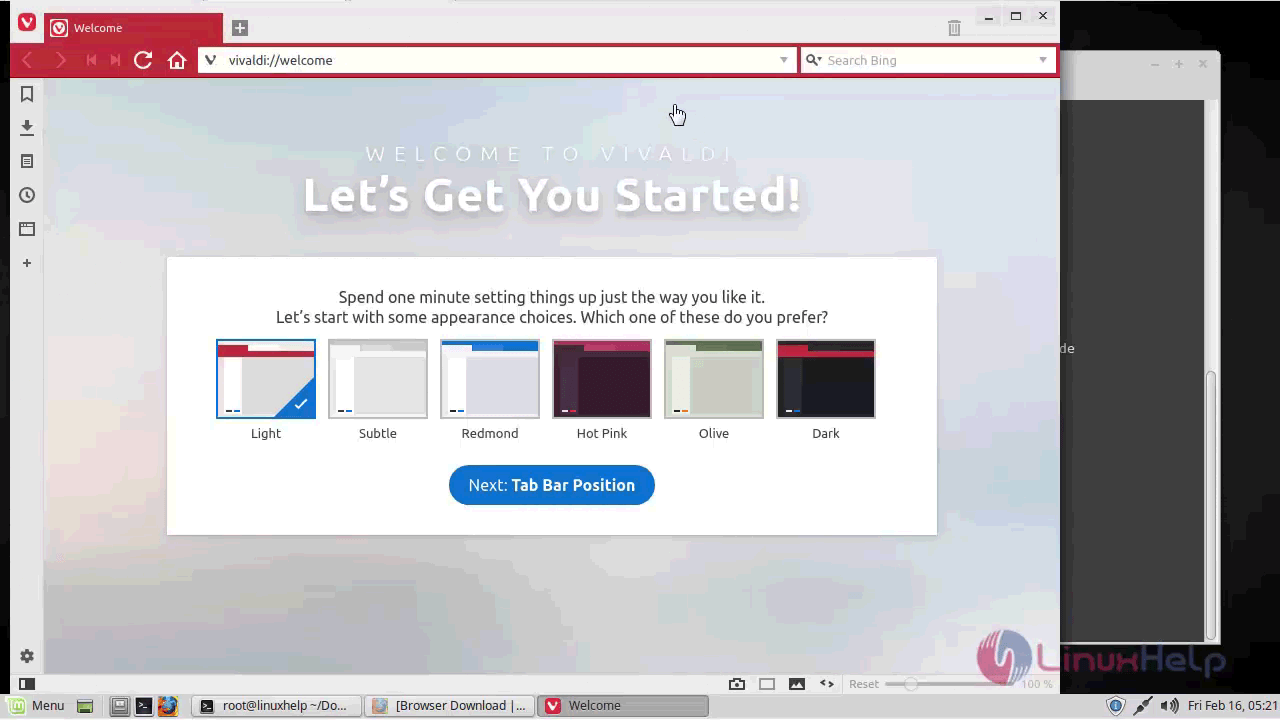Image resolution: width=1280 pixels, height=720 pixels.
Task: Choose the Olive theme
Action: pyautogui.click(x=714, y=379)
